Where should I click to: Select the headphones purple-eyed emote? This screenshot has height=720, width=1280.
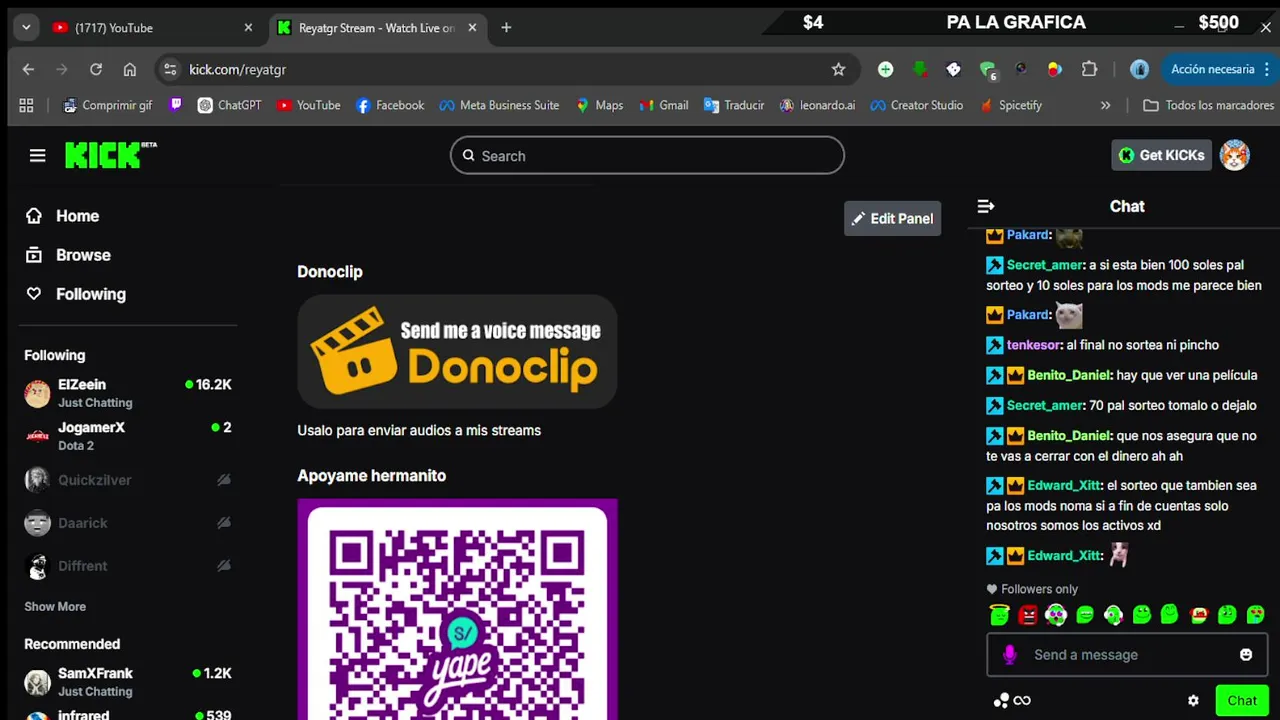(1056, 615)
